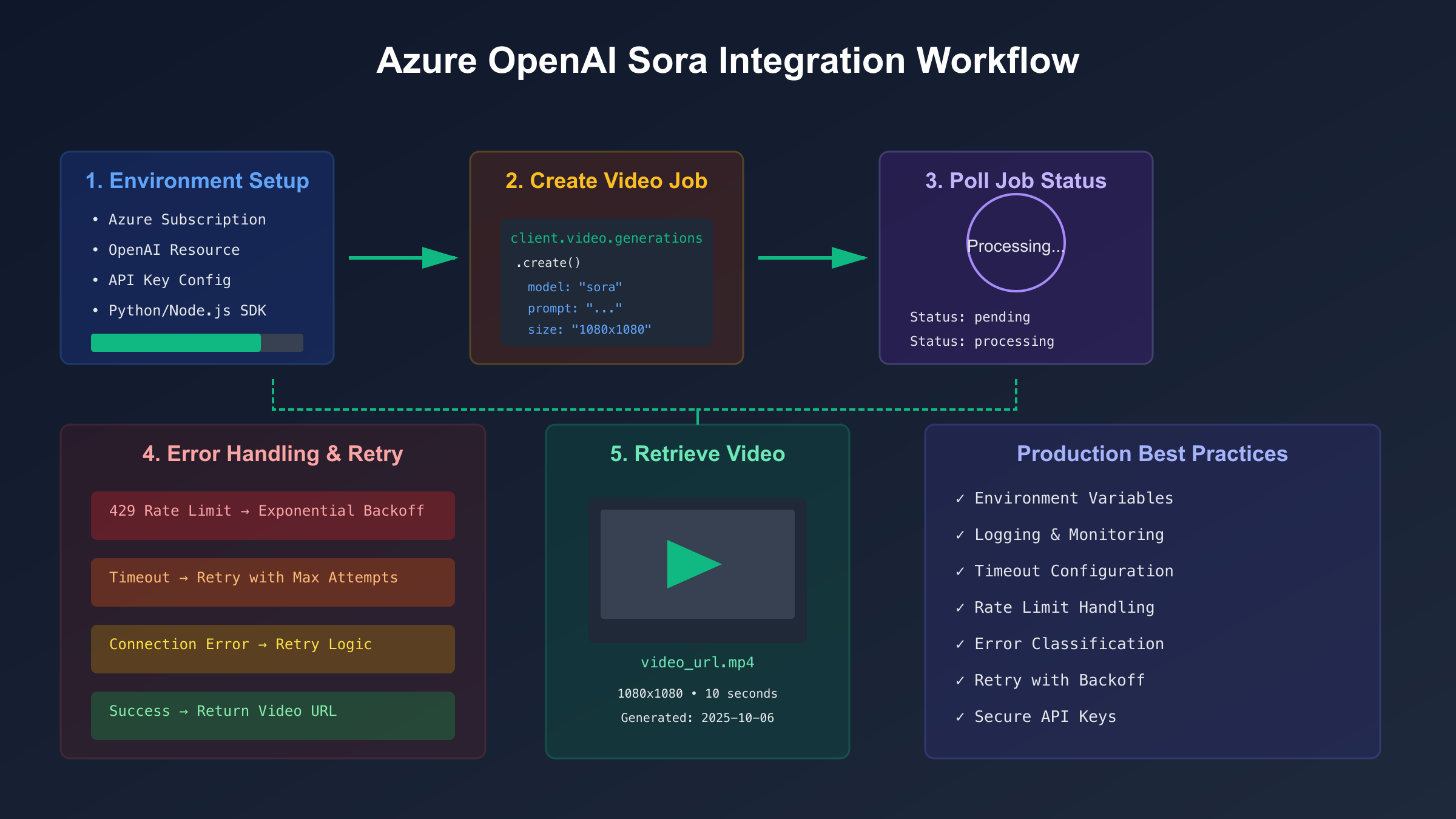Click the Production Best Practices heading
This screenshot has width=1456, height=819.
(x=1152, y=454)
